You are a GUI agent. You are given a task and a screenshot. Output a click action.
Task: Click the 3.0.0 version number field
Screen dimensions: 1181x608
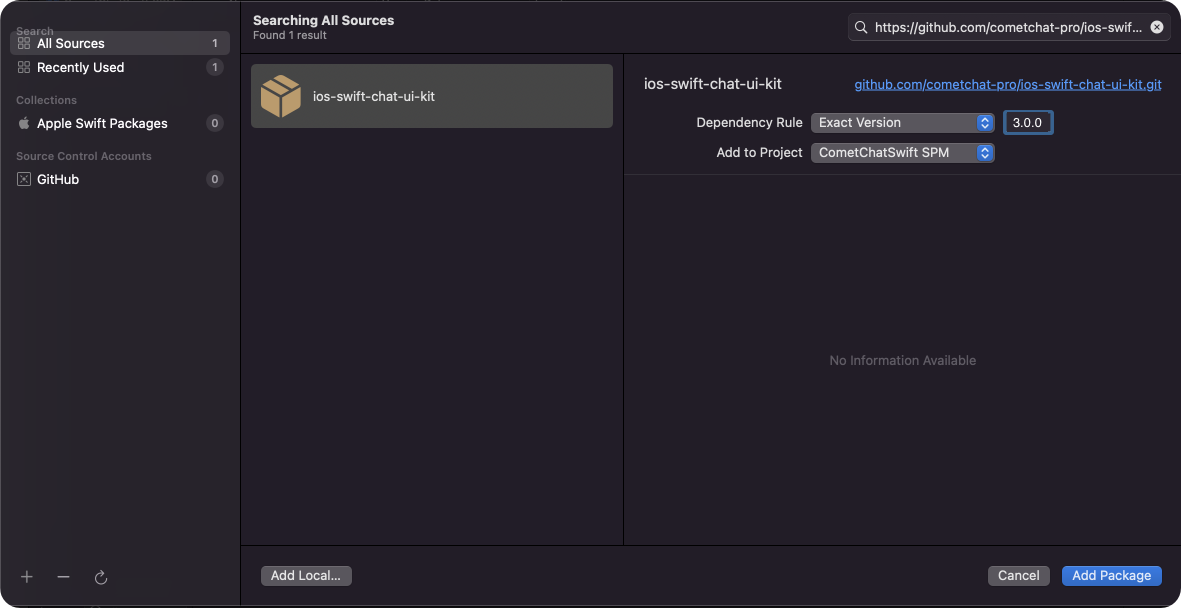[1028, 123]
